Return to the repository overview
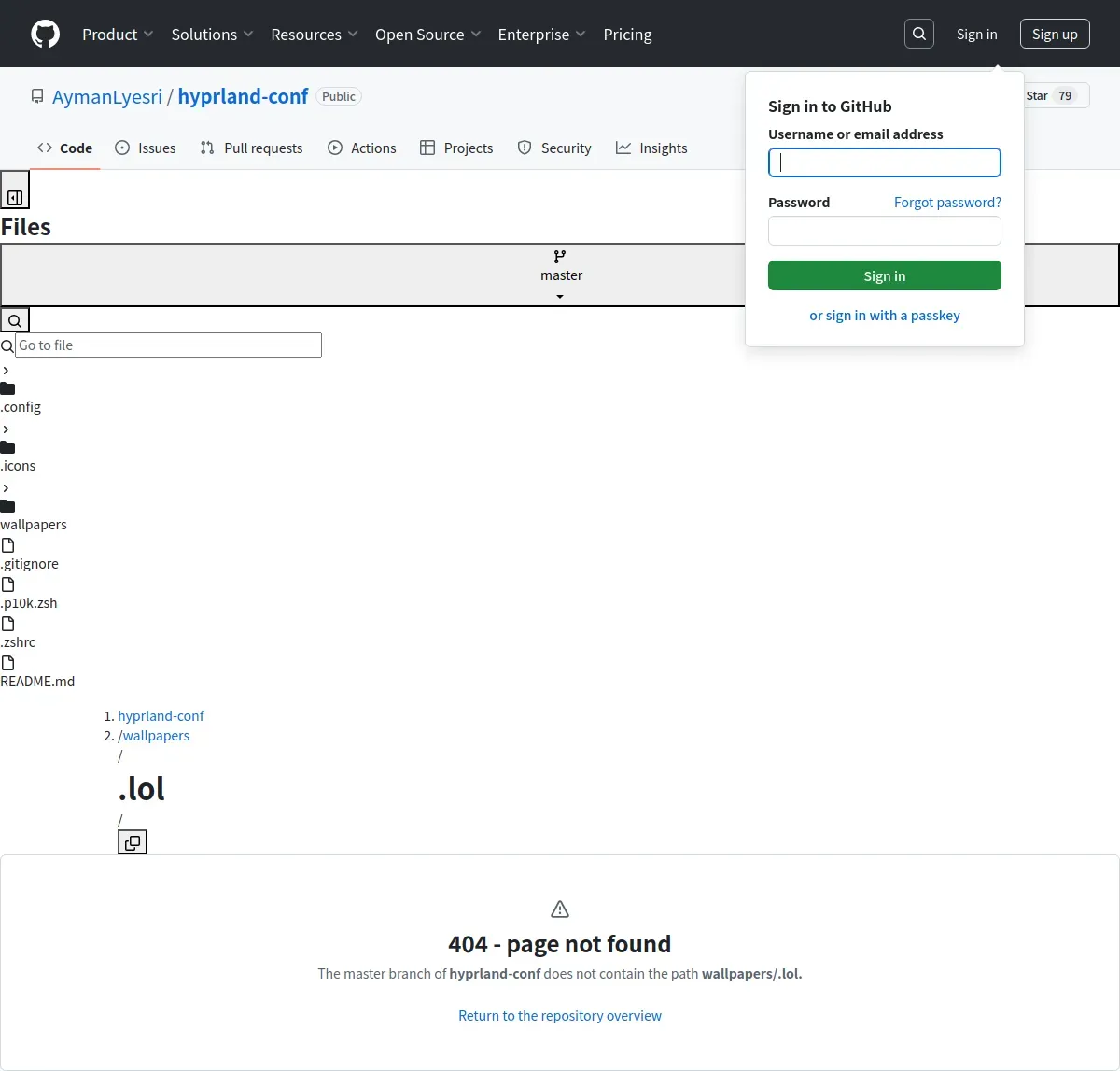Screen dimensions: 1120x1071 (560, 1016)
